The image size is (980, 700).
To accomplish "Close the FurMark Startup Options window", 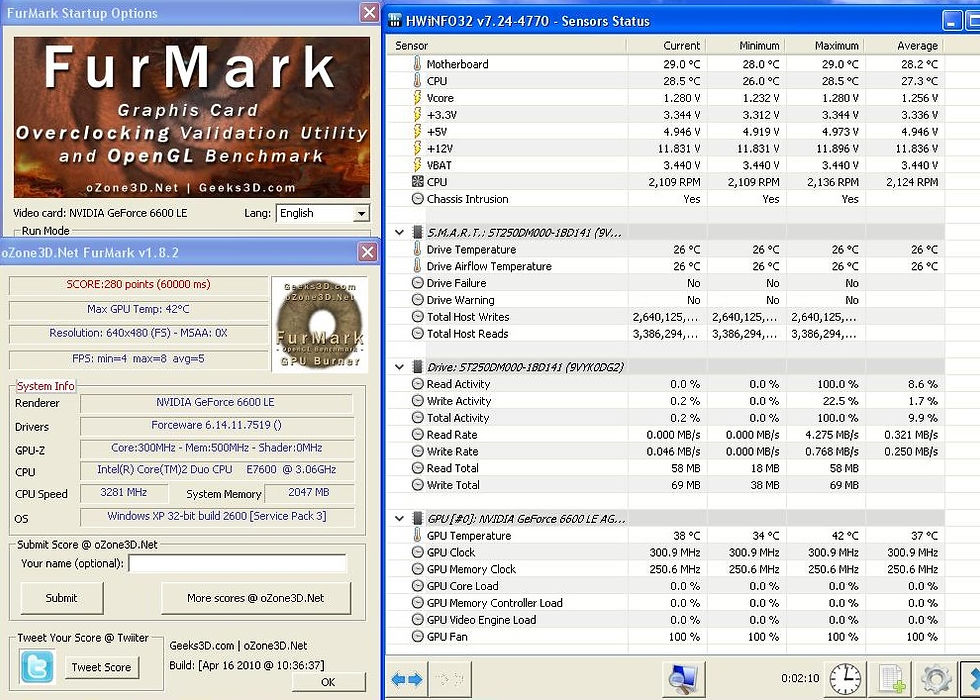I will (x=369, y=12).
